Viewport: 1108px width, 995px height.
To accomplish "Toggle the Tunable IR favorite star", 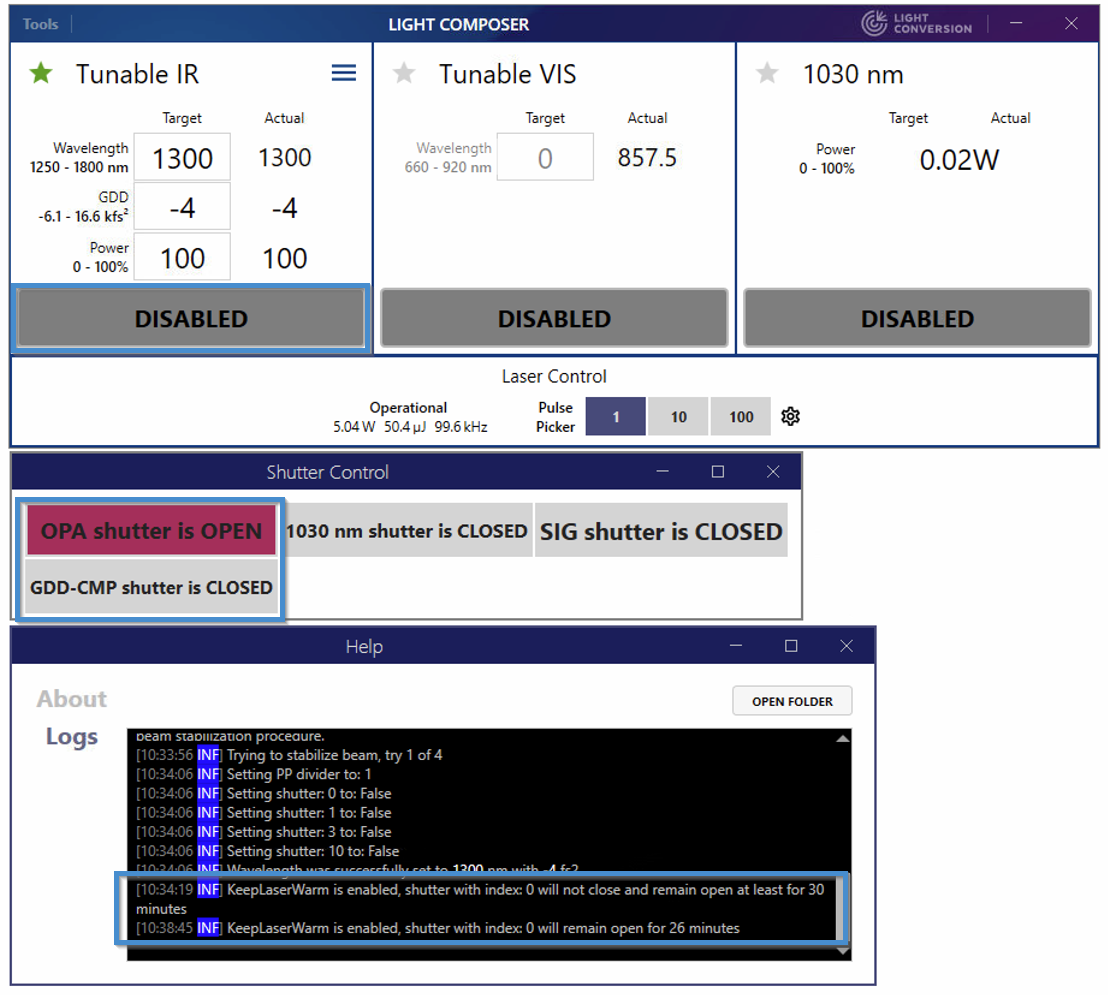I will (x=41, y=73).
